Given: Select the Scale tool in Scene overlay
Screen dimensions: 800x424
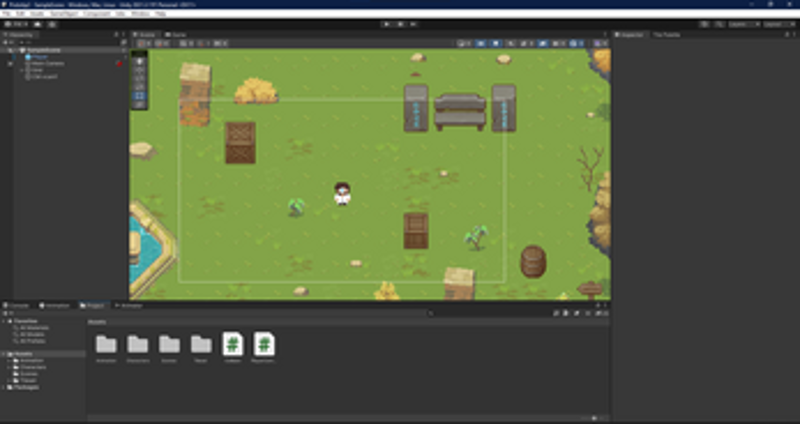Looking at the screenshot, I should [x=139, y=87].
